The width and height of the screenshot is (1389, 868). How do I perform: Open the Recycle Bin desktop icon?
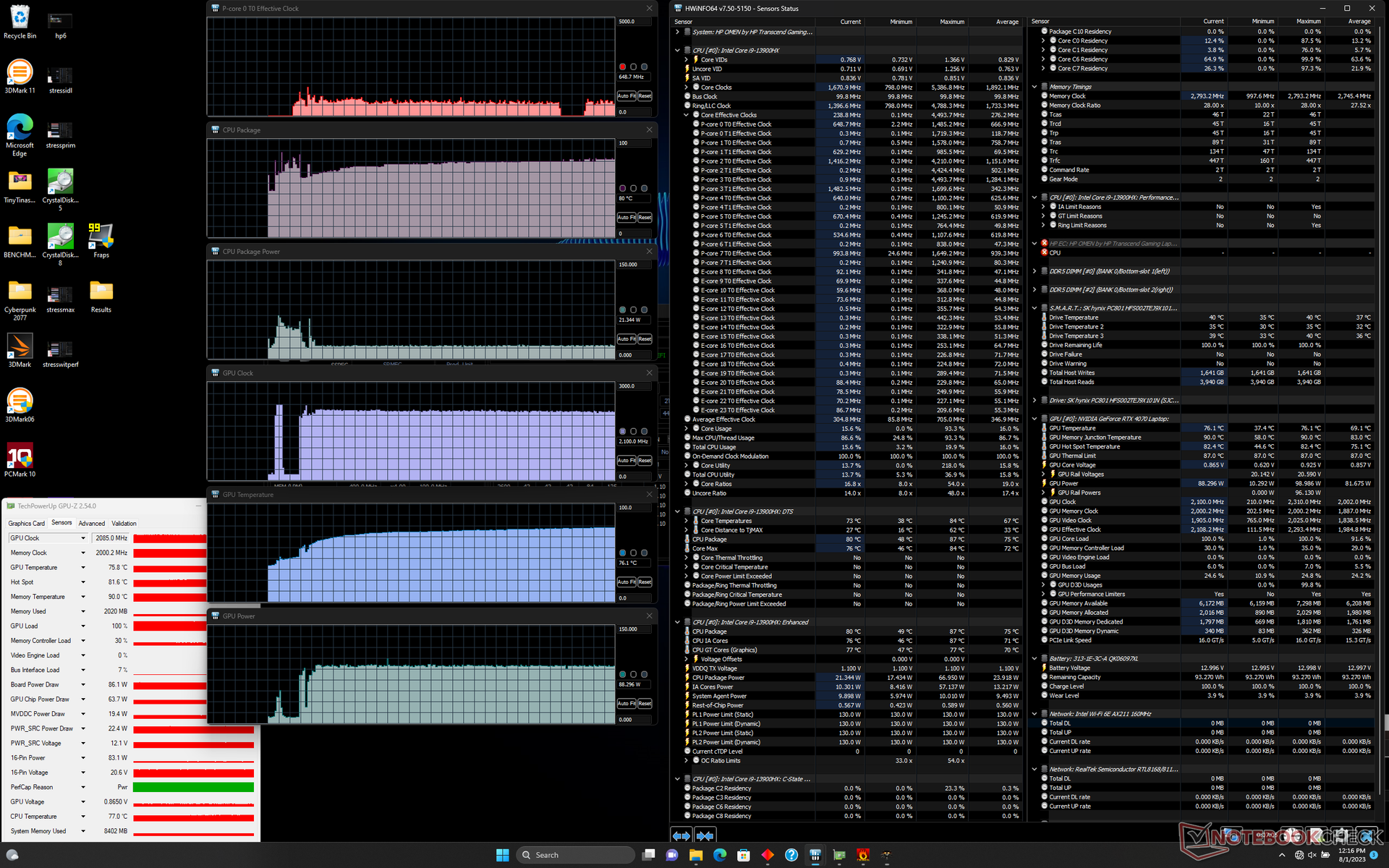coord(20,22)
